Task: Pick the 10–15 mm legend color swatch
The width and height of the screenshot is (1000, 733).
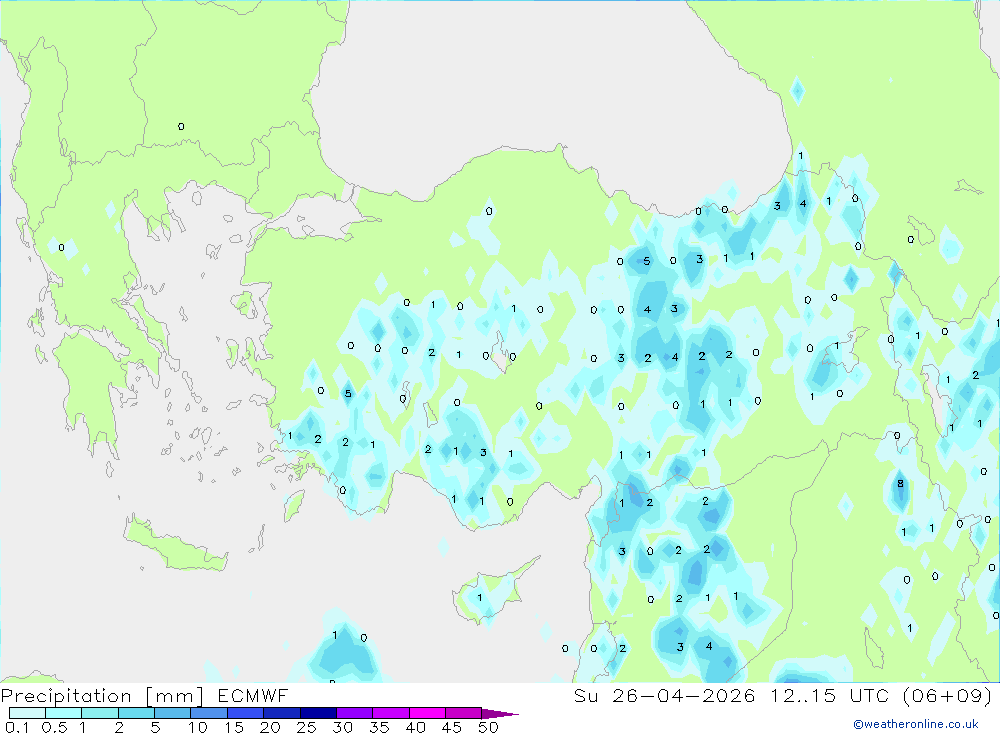Action: 209,713
